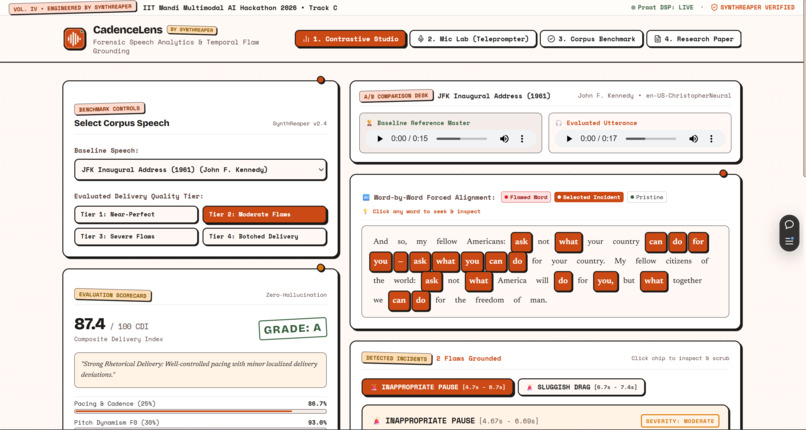Open the 3. Corpus Benchmark tab
Screen dimensions: 806x430
pos(592,39)
